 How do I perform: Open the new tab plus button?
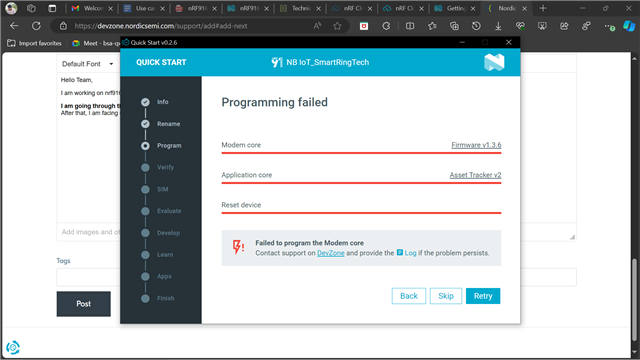click(543, 8)
